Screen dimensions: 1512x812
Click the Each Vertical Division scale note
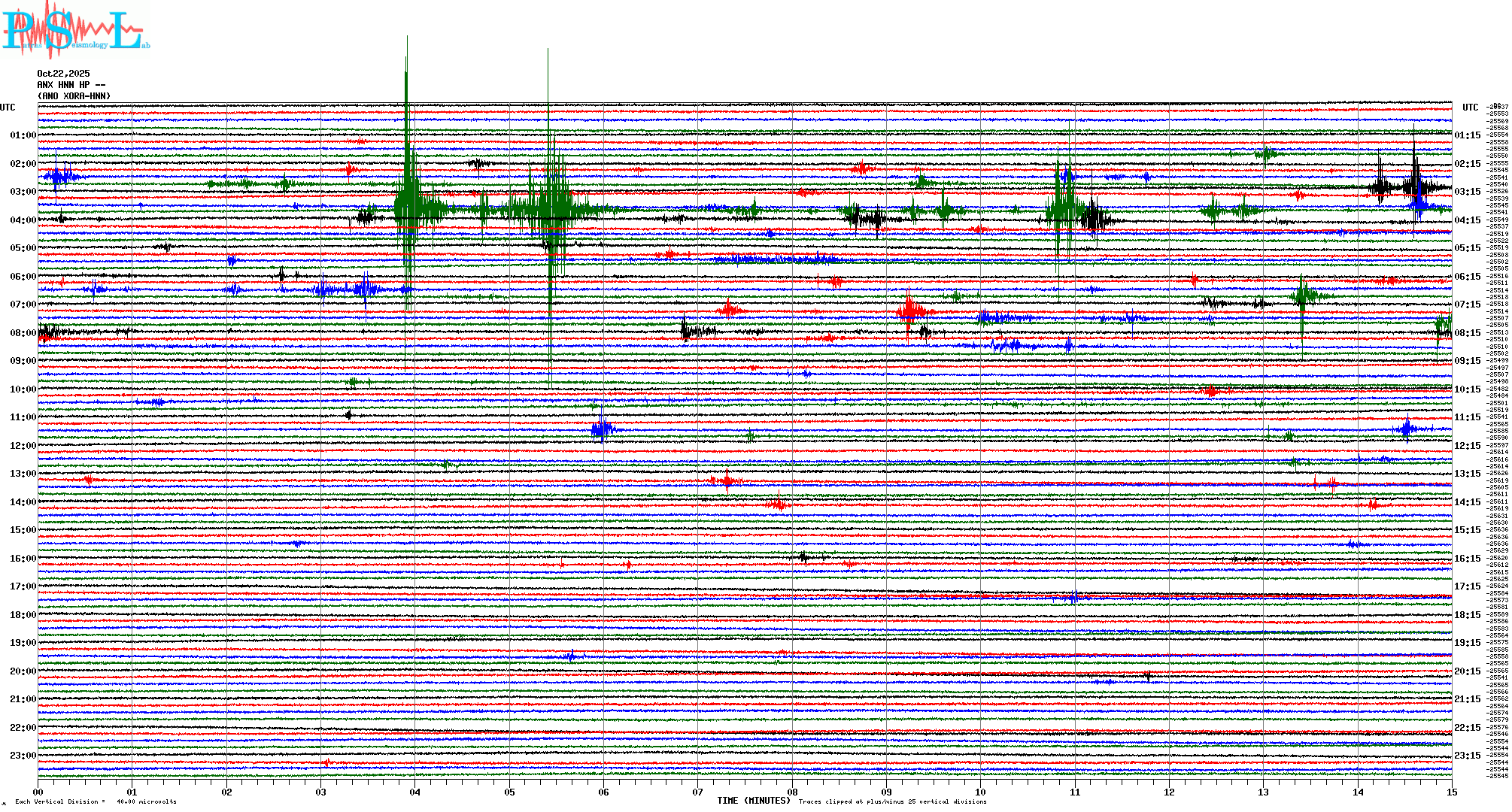point(96,801)
